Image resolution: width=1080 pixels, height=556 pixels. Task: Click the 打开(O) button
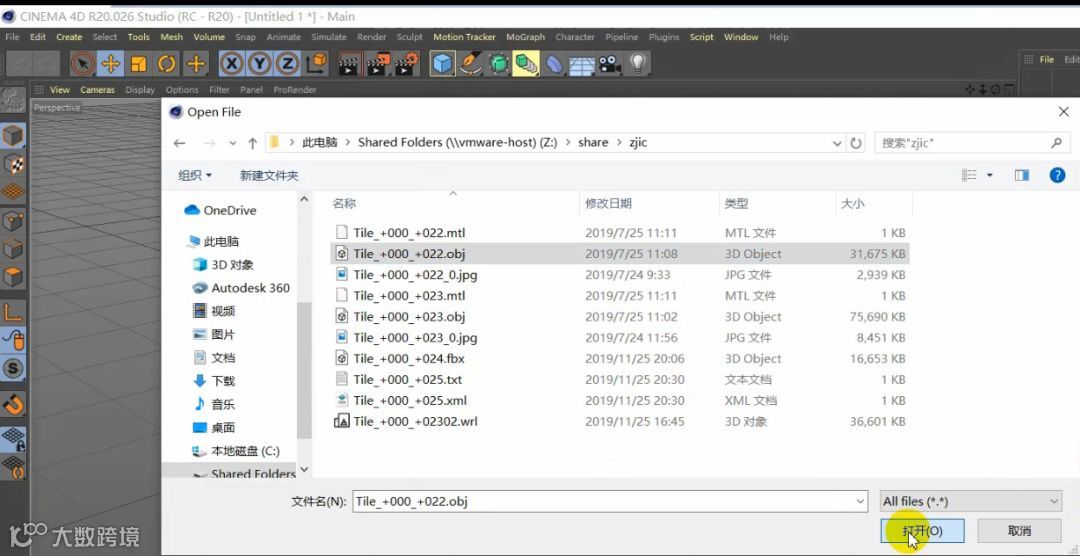(x=922, y=531)
